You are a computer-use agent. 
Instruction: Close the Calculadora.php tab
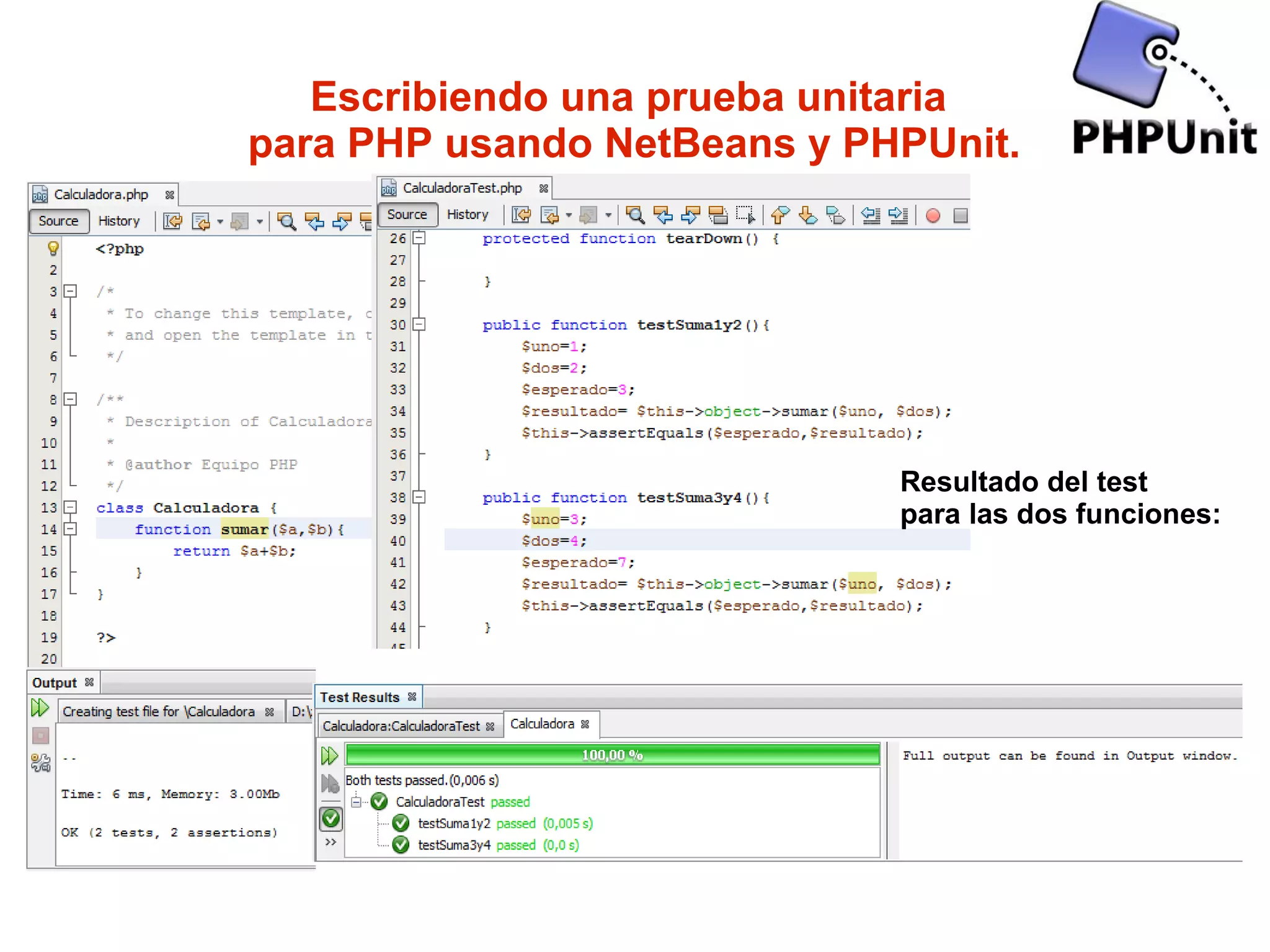tap(169, 195)
